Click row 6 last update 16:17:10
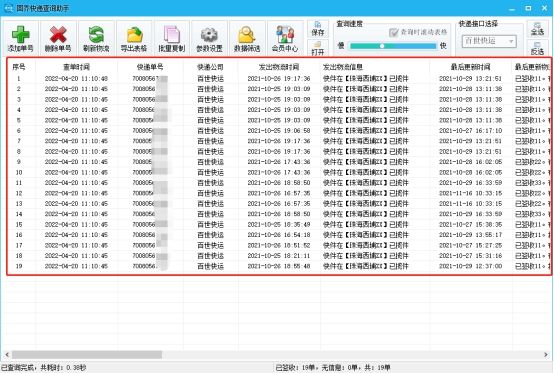 471,131
